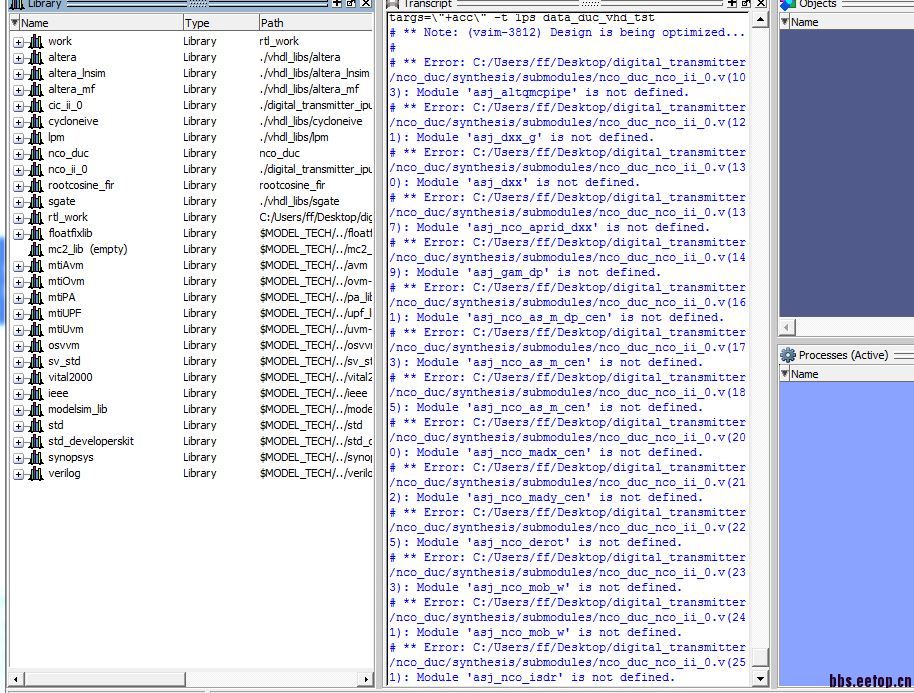Expand the cycloneive library node

pyautogui.click(x=19, y=122)
